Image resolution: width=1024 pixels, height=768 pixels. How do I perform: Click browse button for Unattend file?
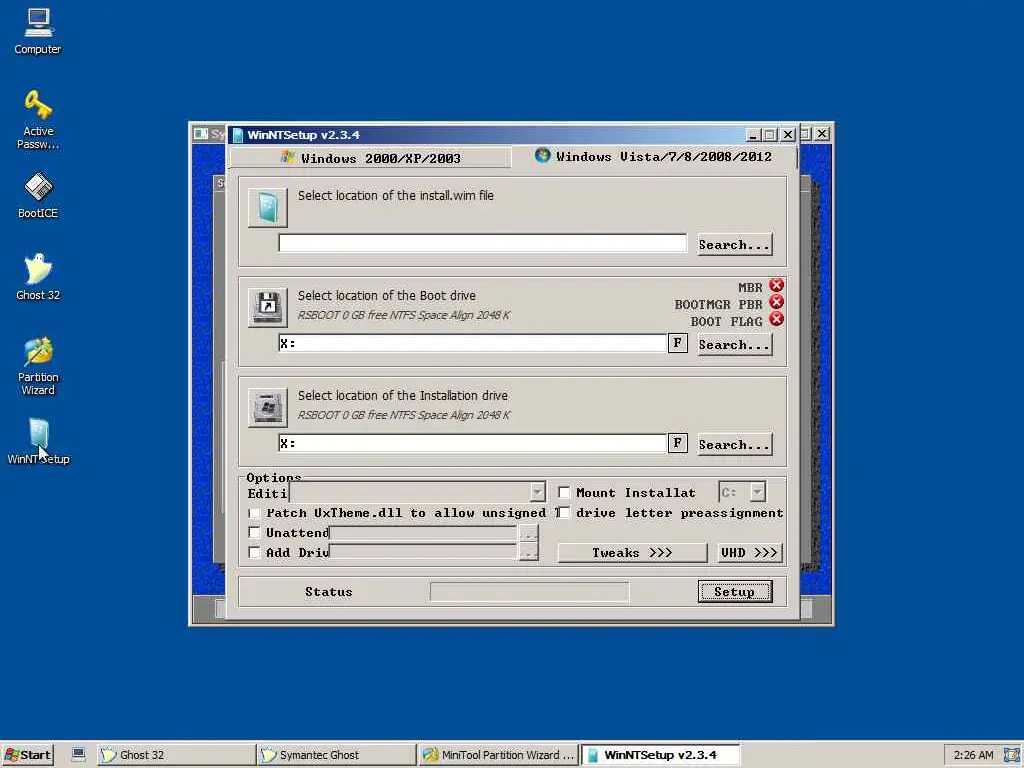[x=528, y=533]
